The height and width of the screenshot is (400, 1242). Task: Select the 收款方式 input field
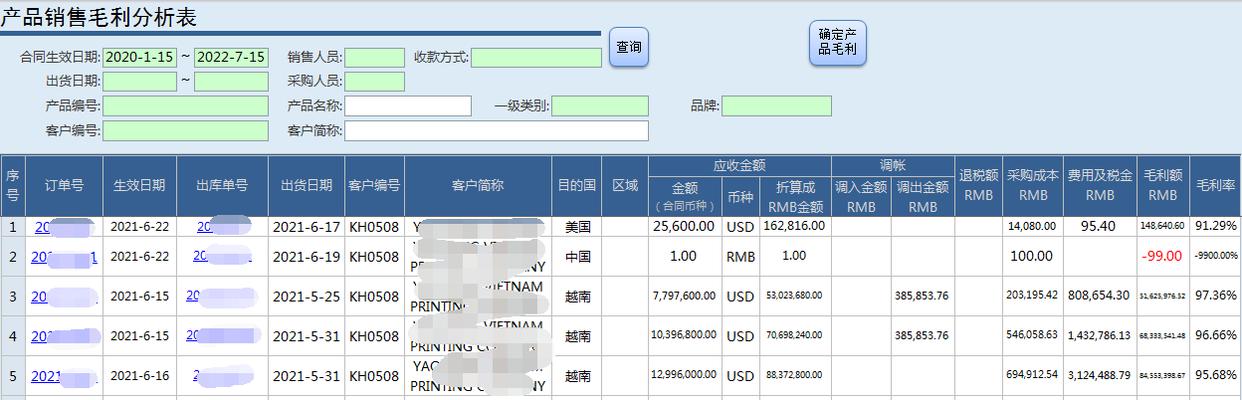[x=536, y=58]
